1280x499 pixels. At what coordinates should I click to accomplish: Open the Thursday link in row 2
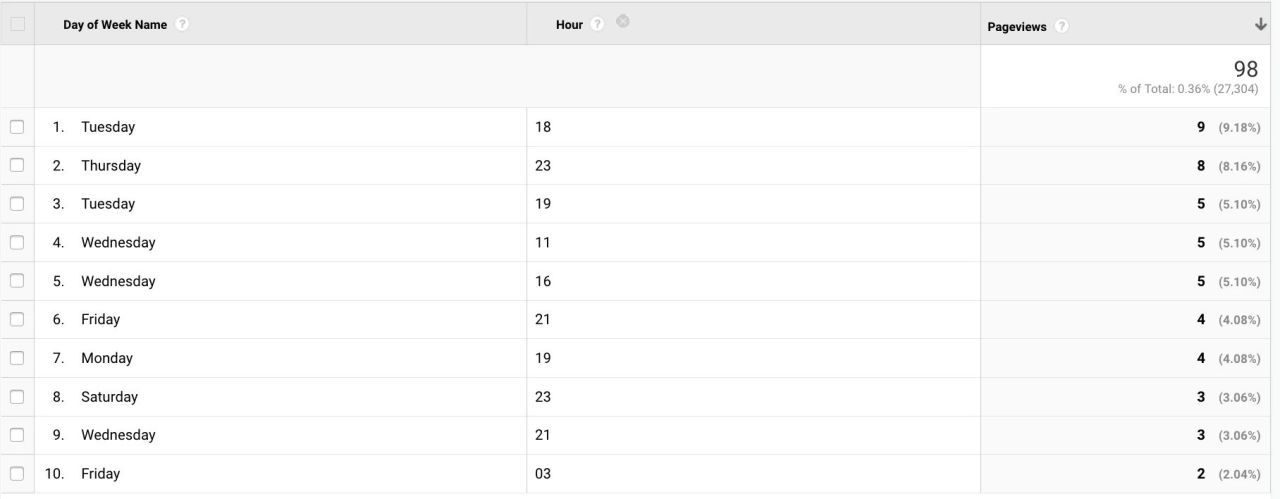tap(111, 166)
